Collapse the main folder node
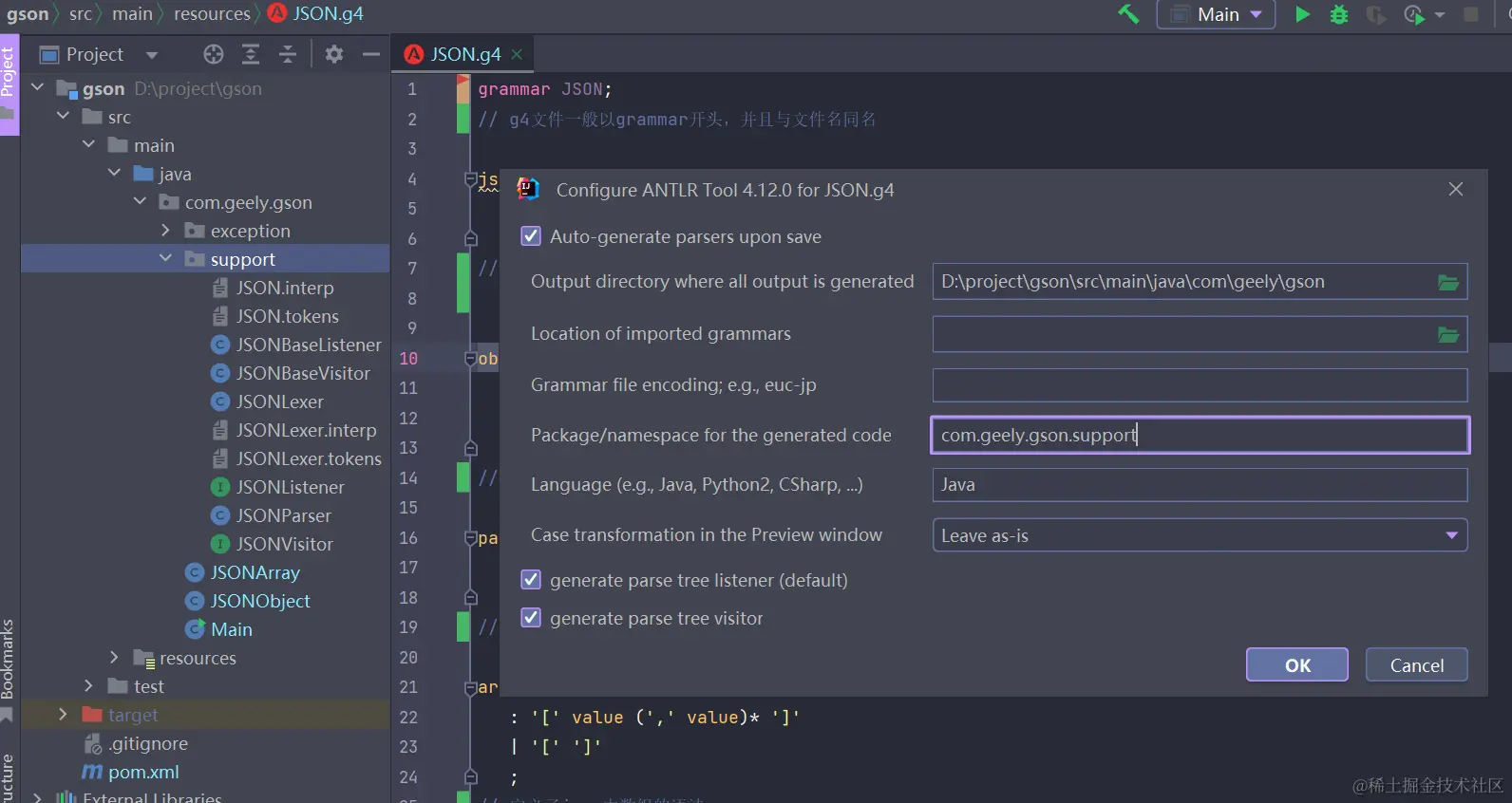Image resolution: width=1512 pixels, height=803 pixels. point(88,144)
